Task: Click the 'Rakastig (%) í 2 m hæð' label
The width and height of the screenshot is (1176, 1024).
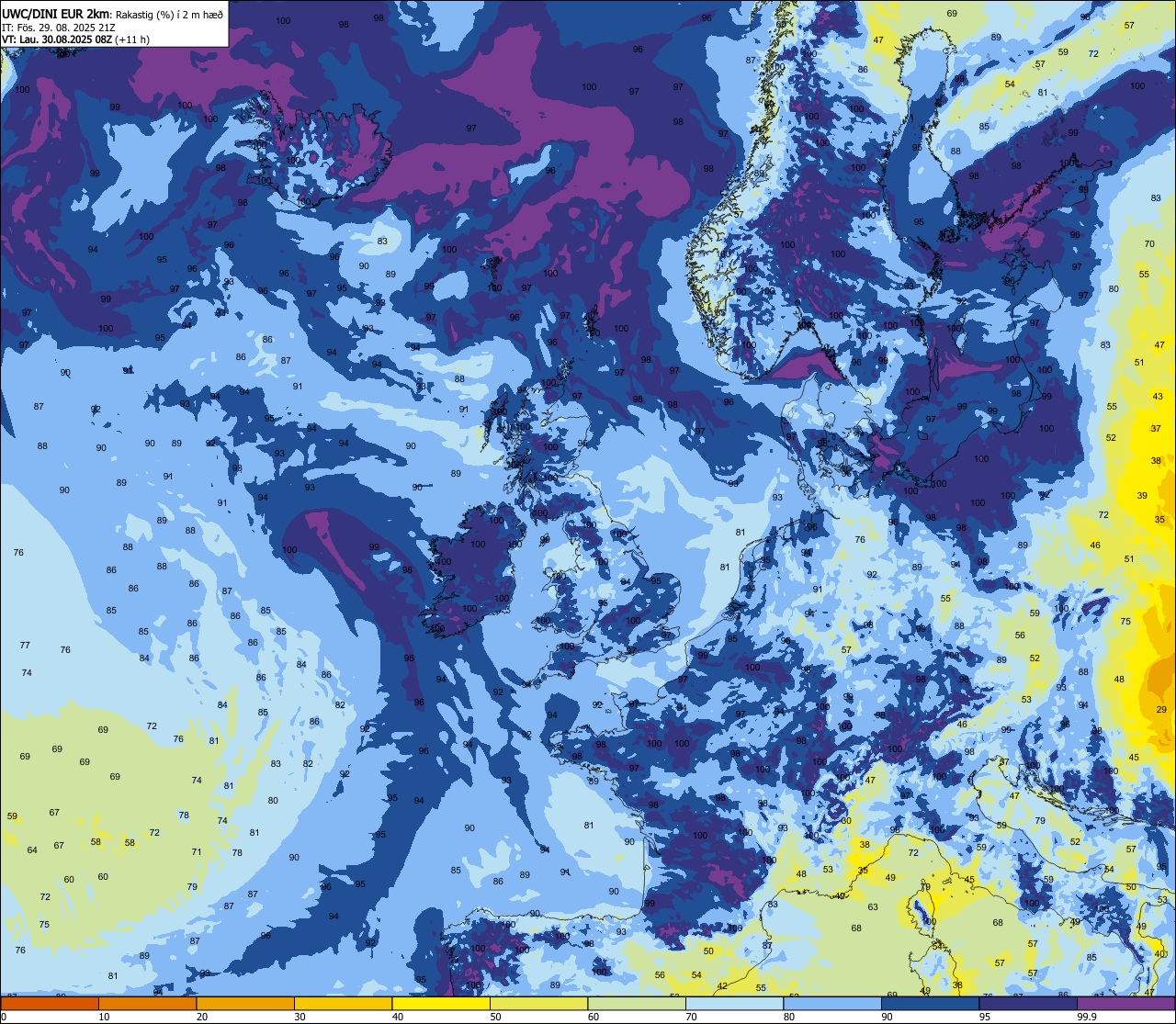Action: pos(170,15)
